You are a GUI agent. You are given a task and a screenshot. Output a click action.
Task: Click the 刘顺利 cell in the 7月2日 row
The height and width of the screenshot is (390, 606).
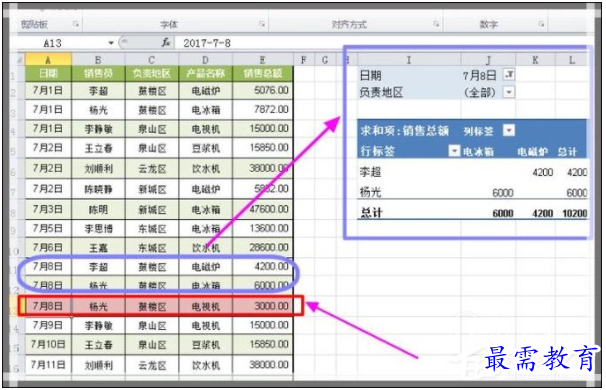[98, 169]
